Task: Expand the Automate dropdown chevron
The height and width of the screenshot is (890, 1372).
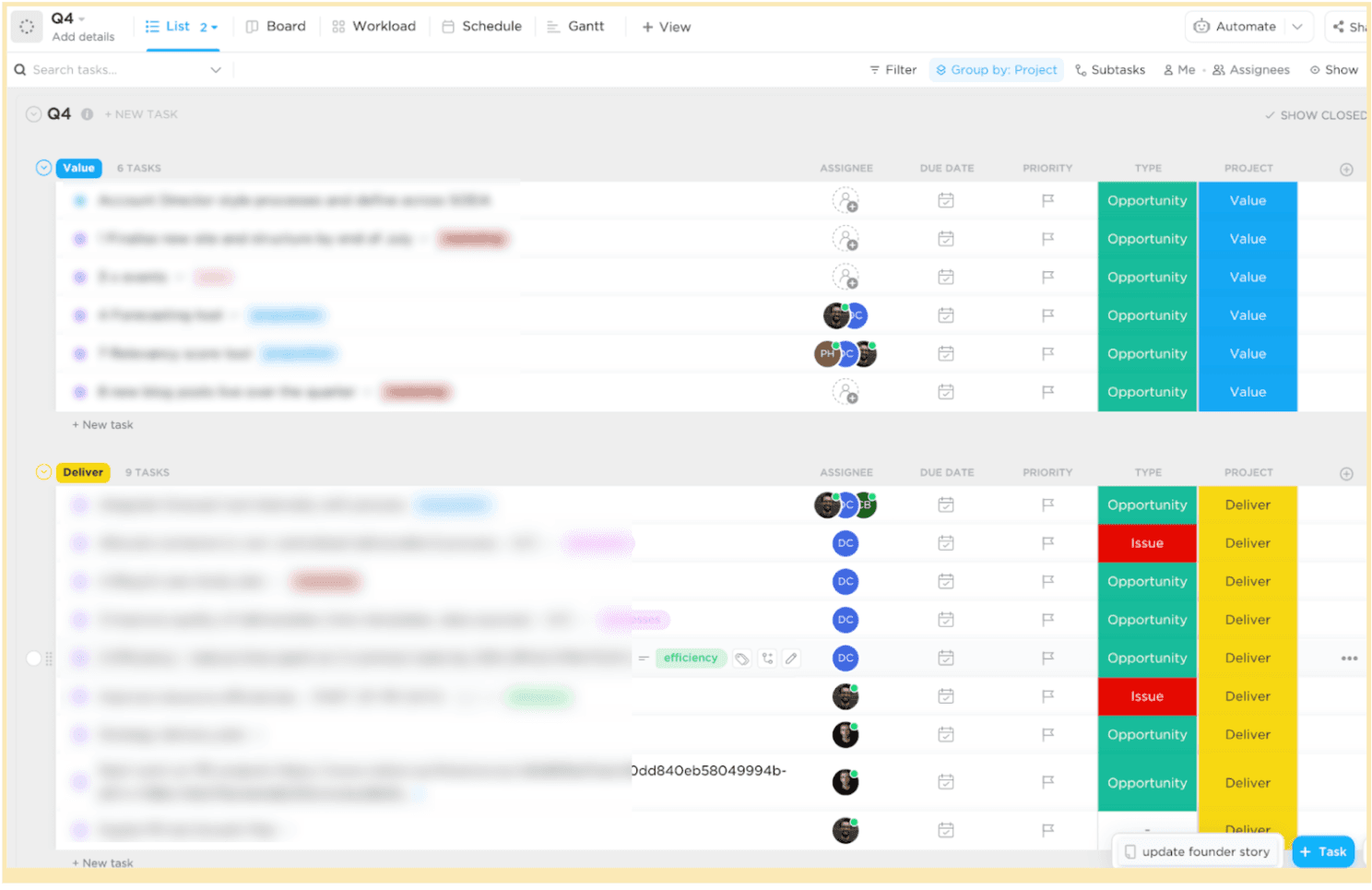Action: pos(1297,27)
